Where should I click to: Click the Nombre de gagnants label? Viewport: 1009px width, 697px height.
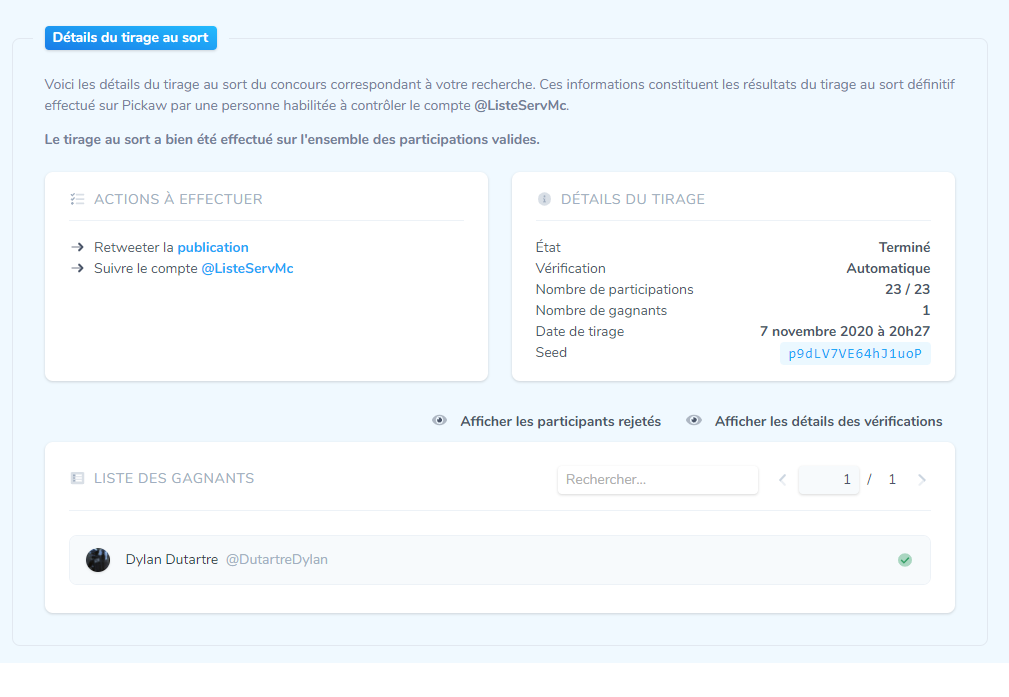click(x=601, y=310)
